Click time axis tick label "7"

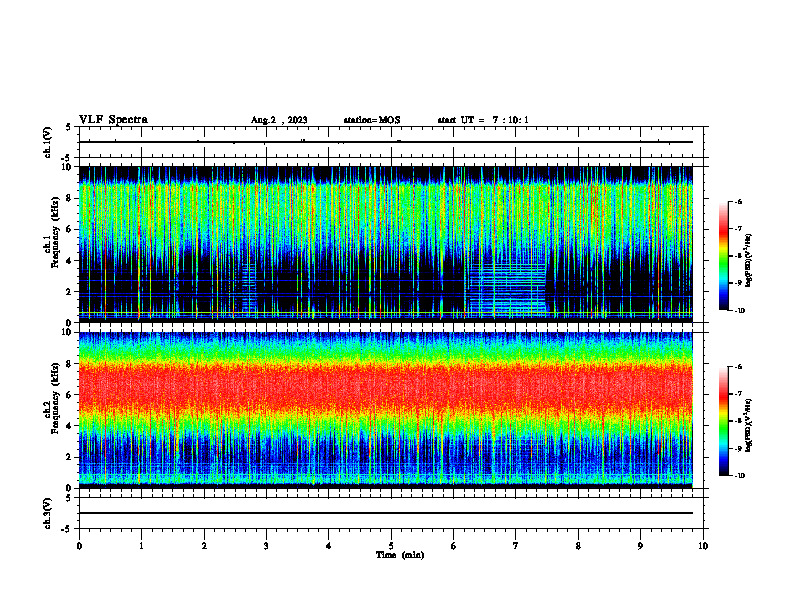[516, 546]
